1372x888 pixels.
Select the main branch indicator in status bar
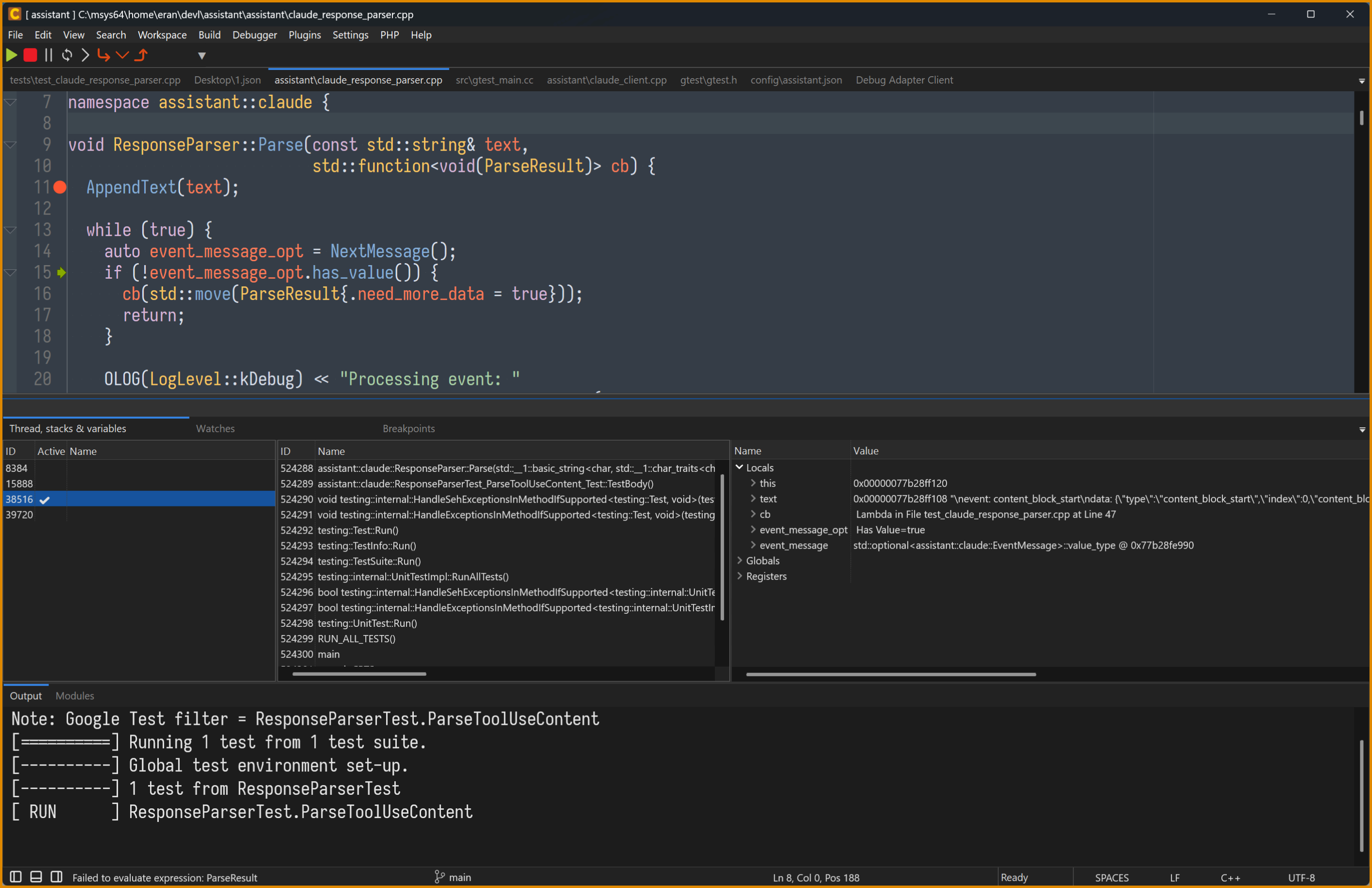click(453, 877)
